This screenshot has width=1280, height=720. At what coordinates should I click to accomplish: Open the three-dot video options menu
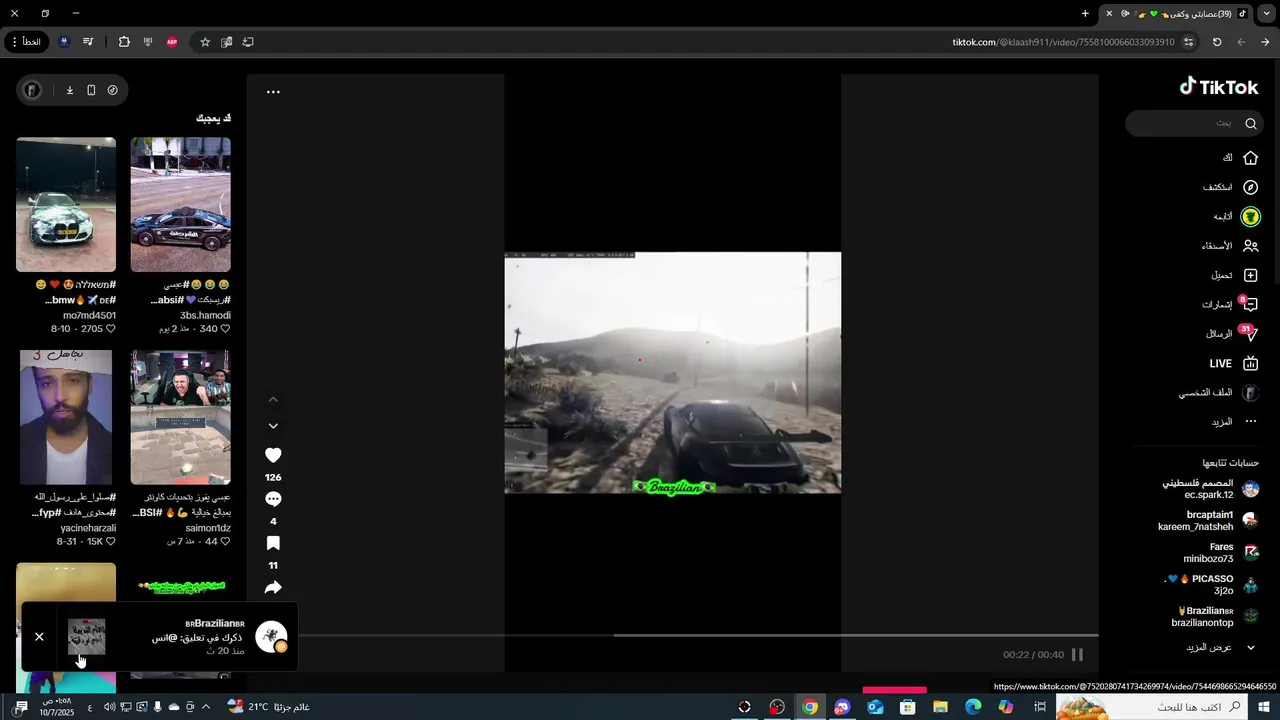pyautogui.click(x=273, y=92)
